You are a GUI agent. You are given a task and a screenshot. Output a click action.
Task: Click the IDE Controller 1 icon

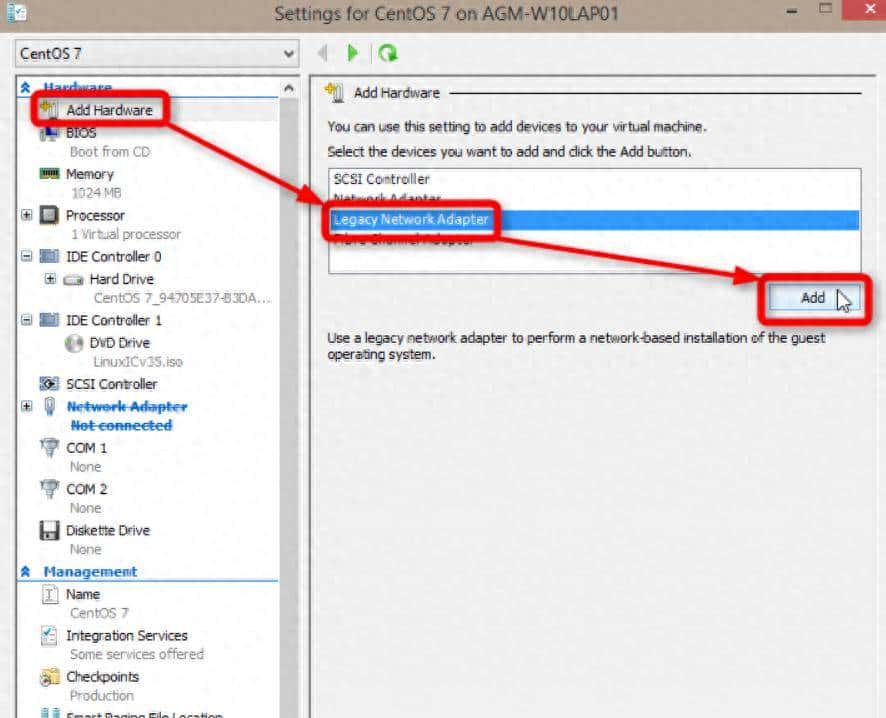click(49, 320)
